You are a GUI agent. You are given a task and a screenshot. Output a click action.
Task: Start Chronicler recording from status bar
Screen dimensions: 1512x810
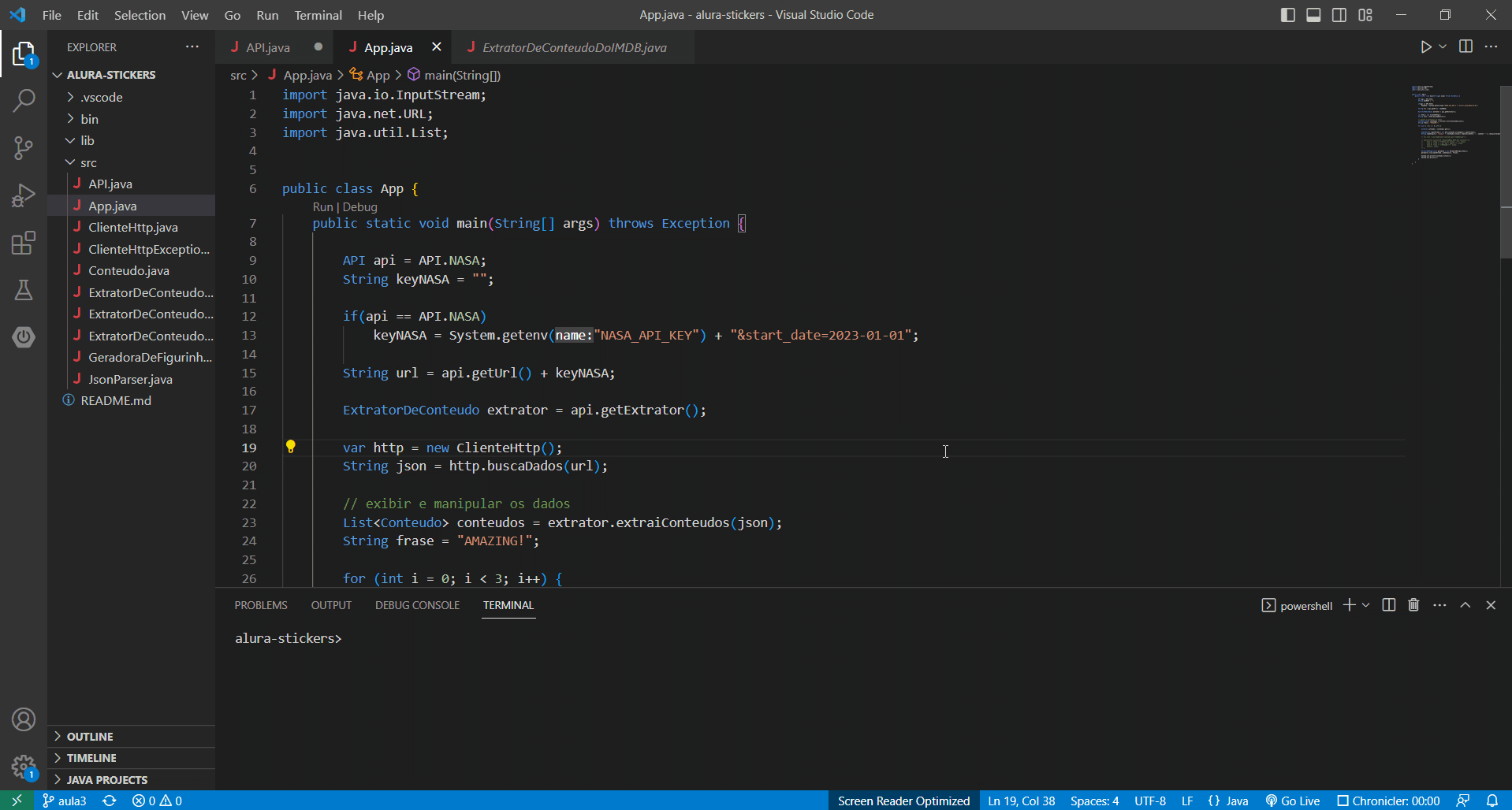click(x=1388, y=801)
